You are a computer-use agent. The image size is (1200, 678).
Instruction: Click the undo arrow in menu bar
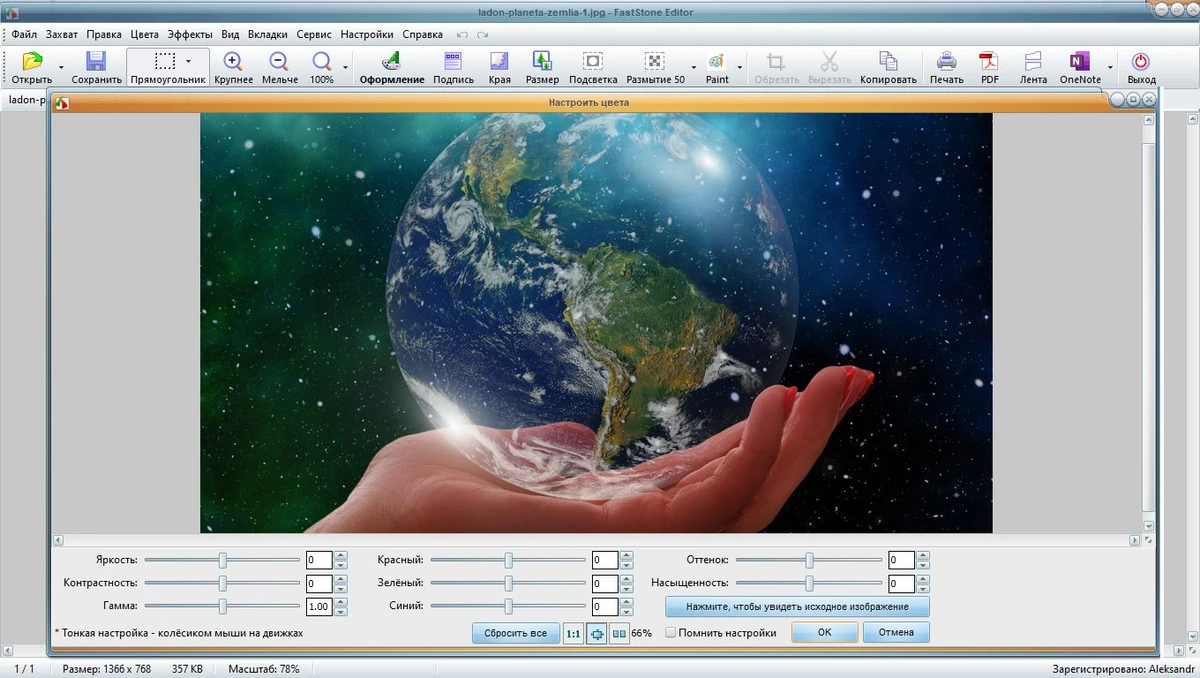click(x=462, y=34)
